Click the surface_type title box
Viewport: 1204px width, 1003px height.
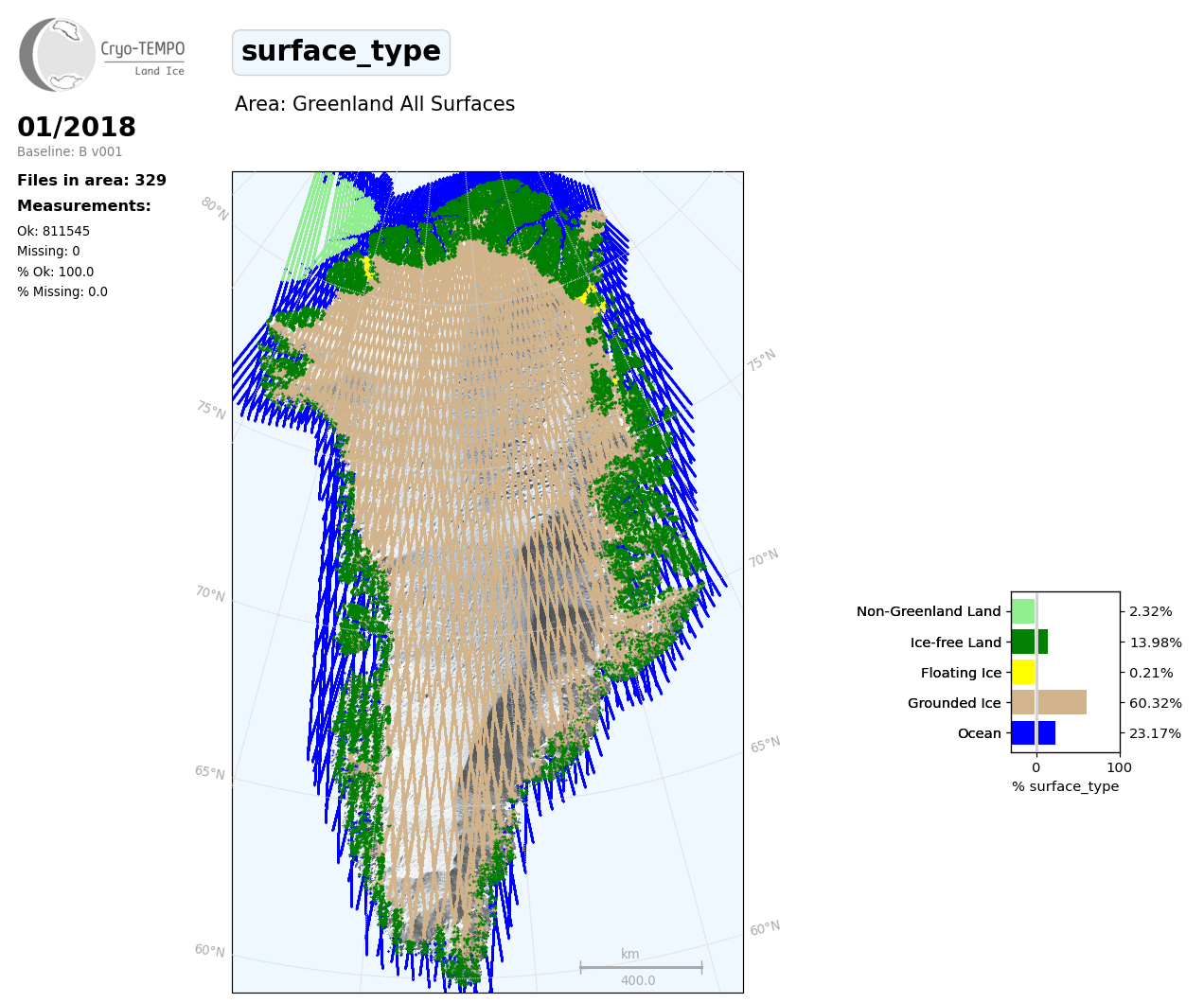341,52
